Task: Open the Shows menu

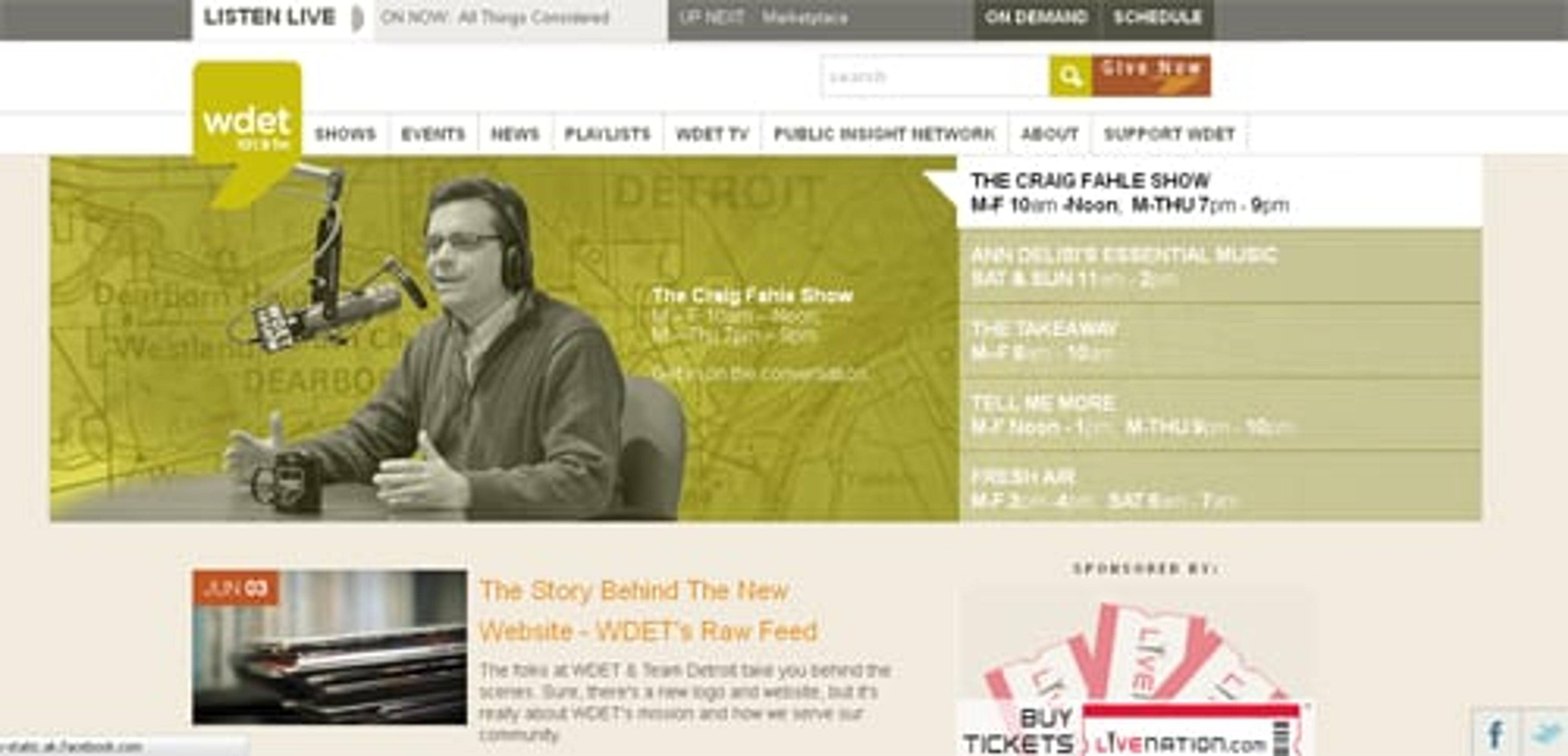Action: [x=345, y=134]
